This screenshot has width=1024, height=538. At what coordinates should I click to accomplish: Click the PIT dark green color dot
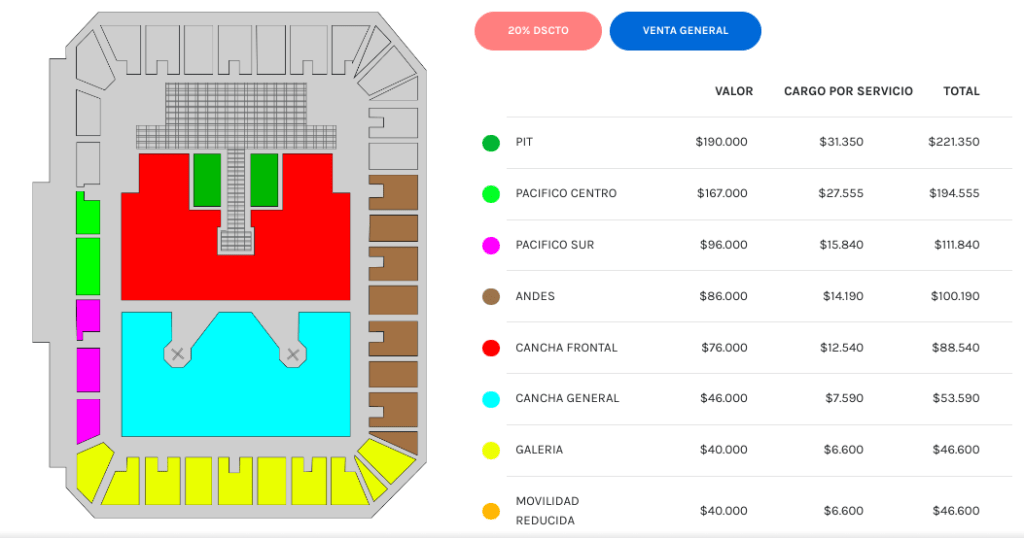pyautogui.click(x=491, y=143)
